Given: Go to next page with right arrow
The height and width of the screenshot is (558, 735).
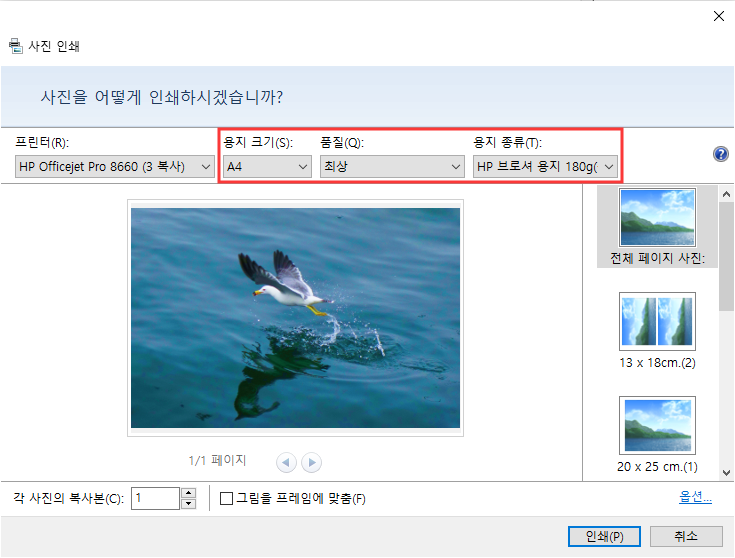Looking at the screenshot, I should pyautogui.click(x=311, y=463).
